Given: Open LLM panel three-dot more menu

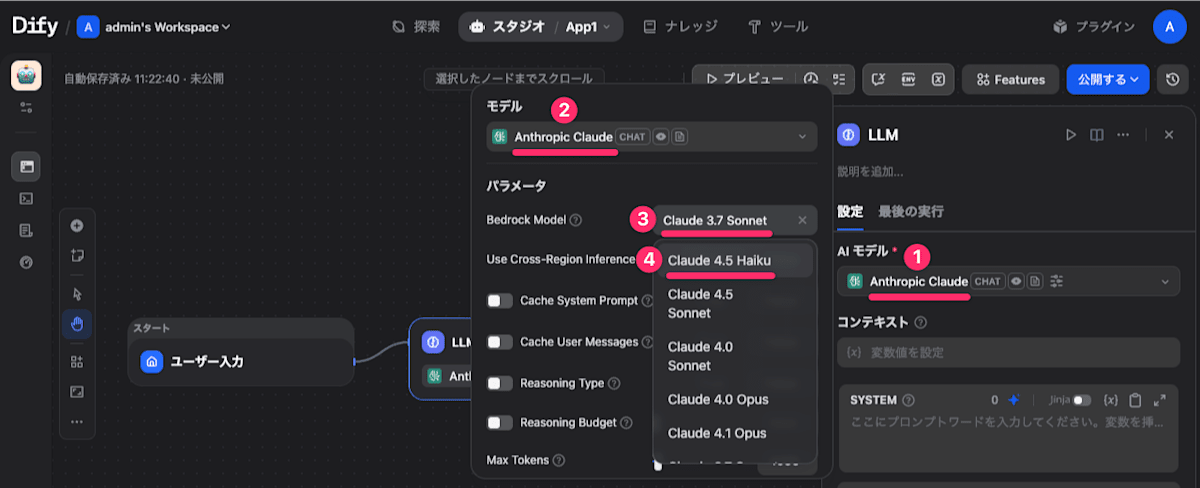Looking at the screenshot, I should [1123, 134].
